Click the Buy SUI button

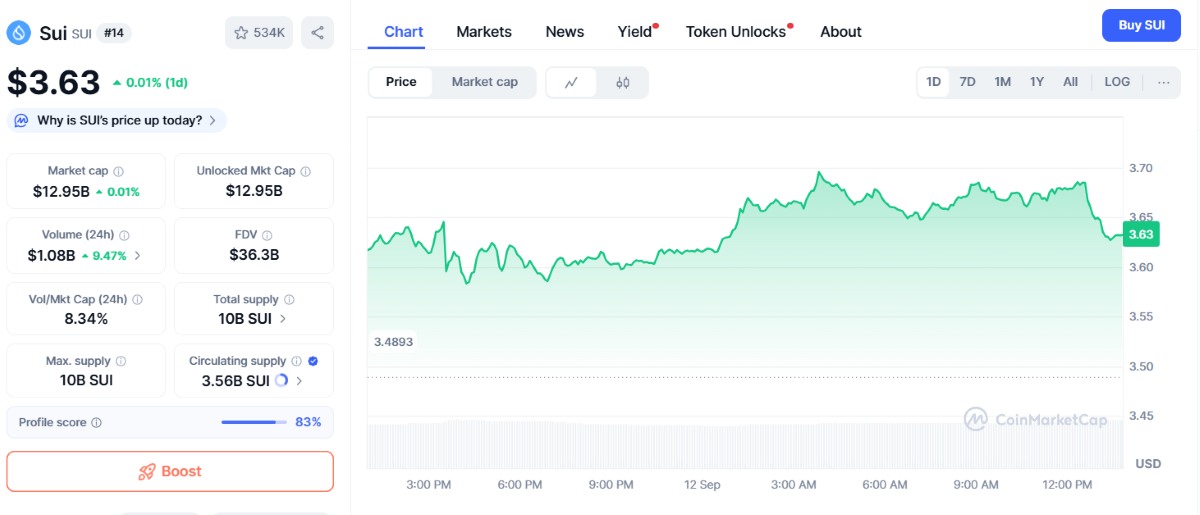tap(1141, 25)
